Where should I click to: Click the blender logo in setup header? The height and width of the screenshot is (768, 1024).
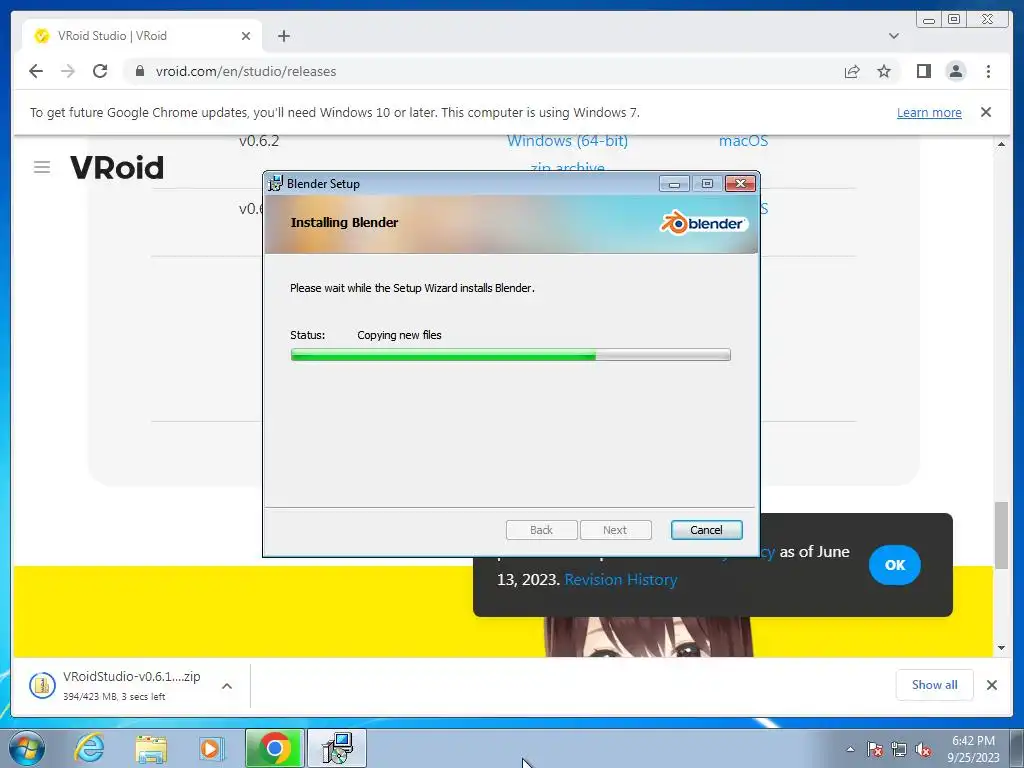coord(703,223)
